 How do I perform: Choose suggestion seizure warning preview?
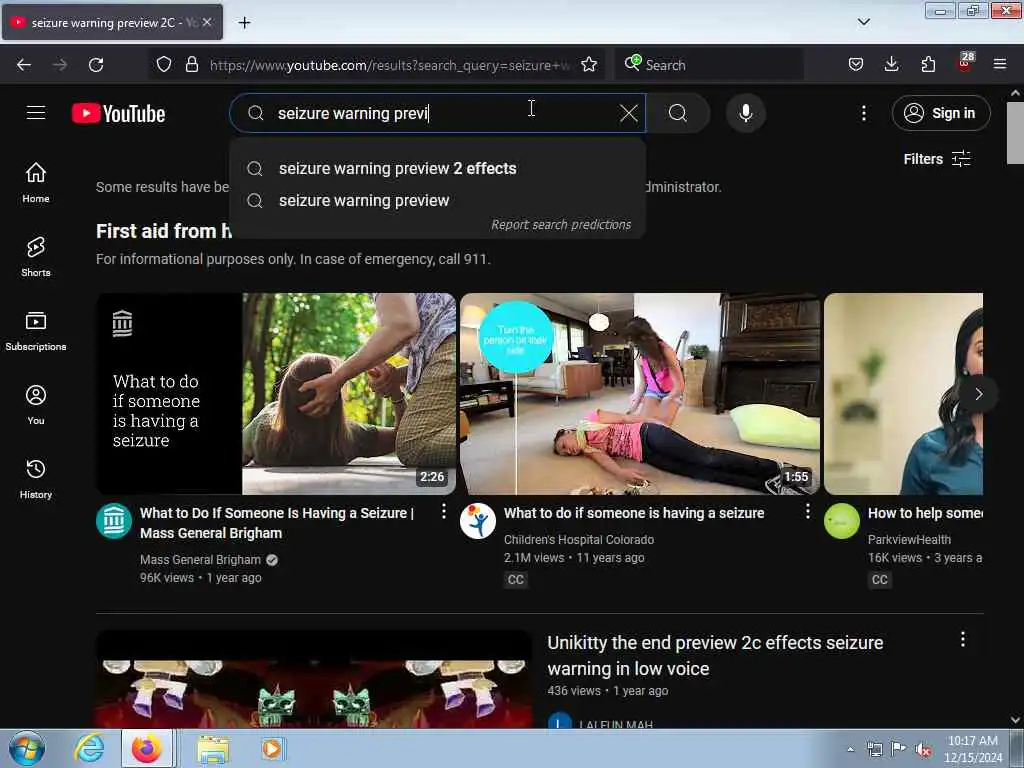click(438, 200)
